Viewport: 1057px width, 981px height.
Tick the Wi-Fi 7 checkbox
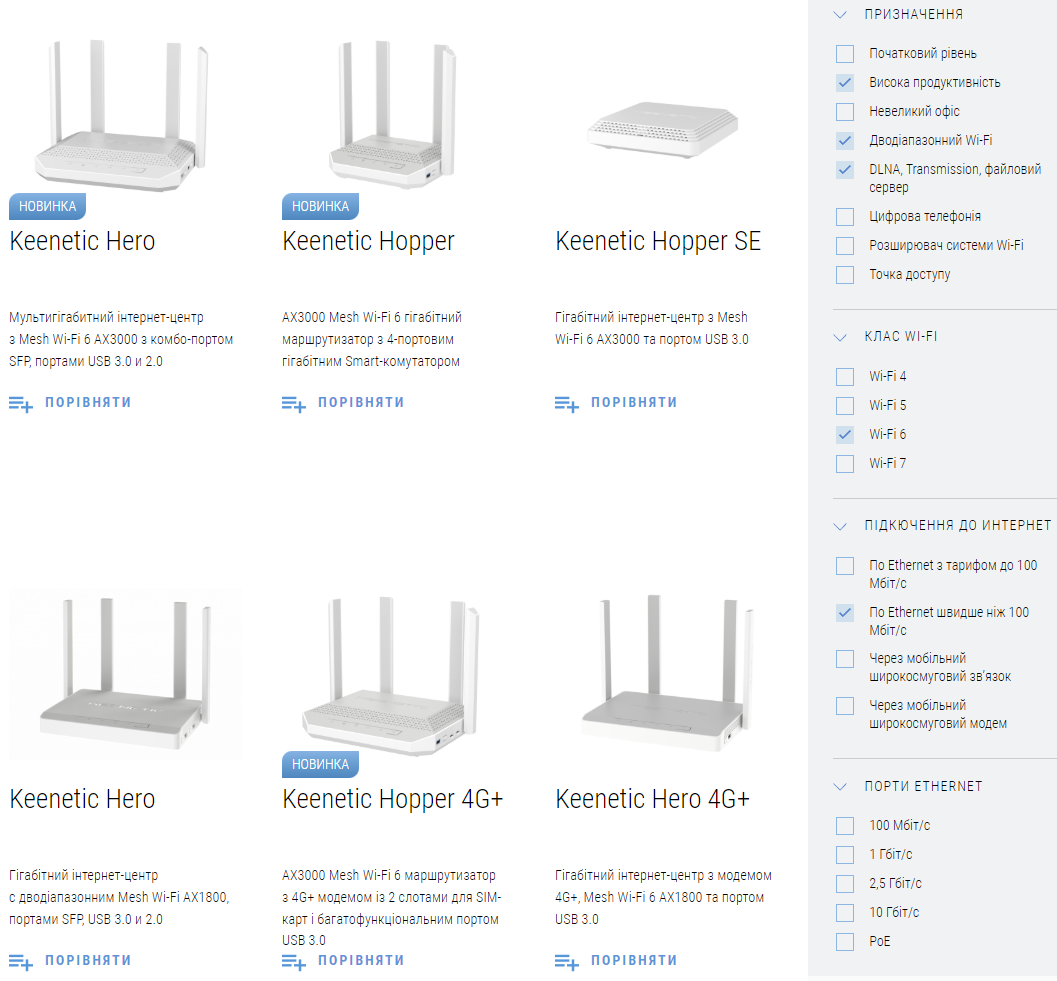(x=845, y=464)
